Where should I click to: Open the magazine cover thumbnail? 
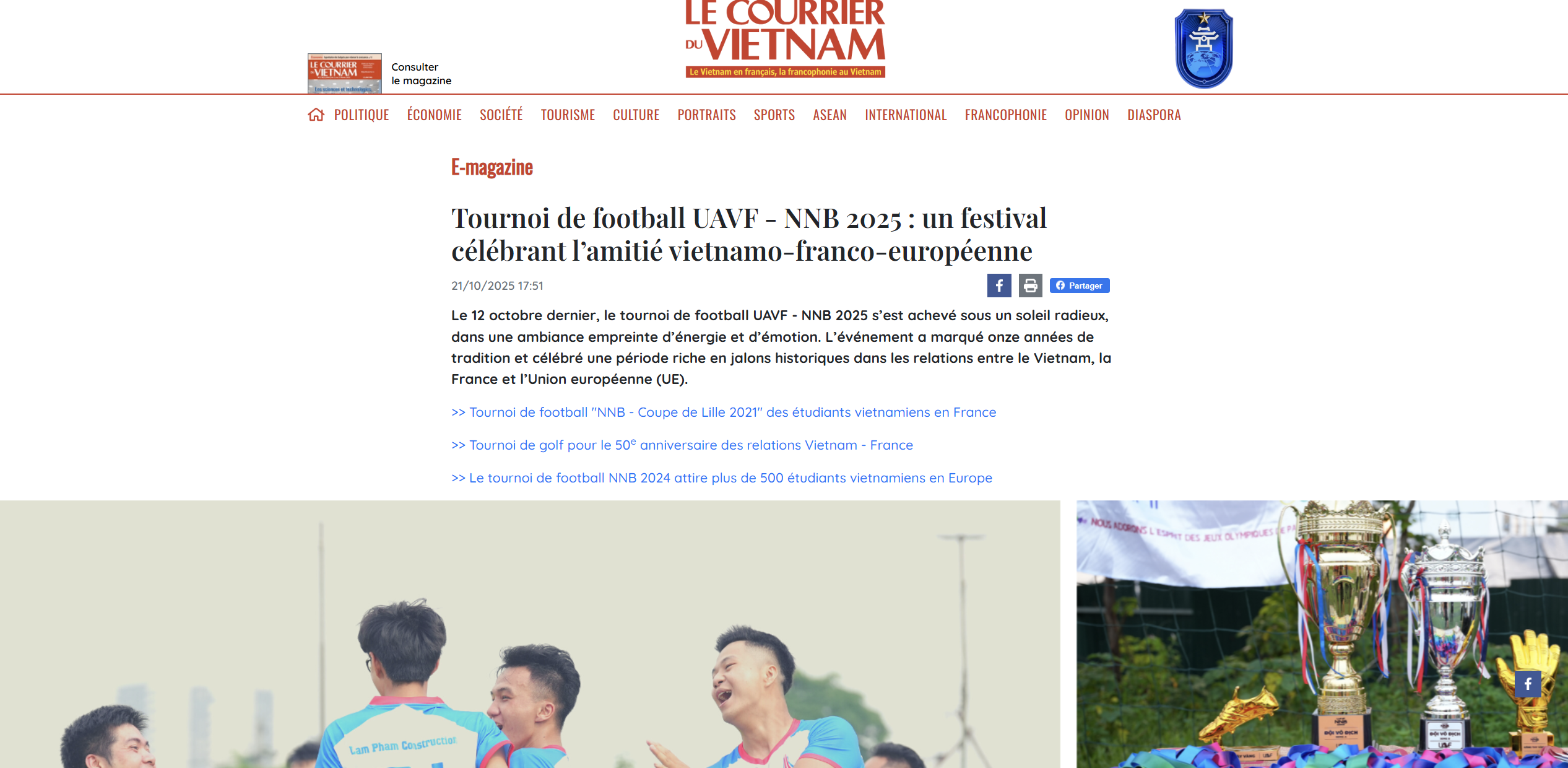[345, 73]
